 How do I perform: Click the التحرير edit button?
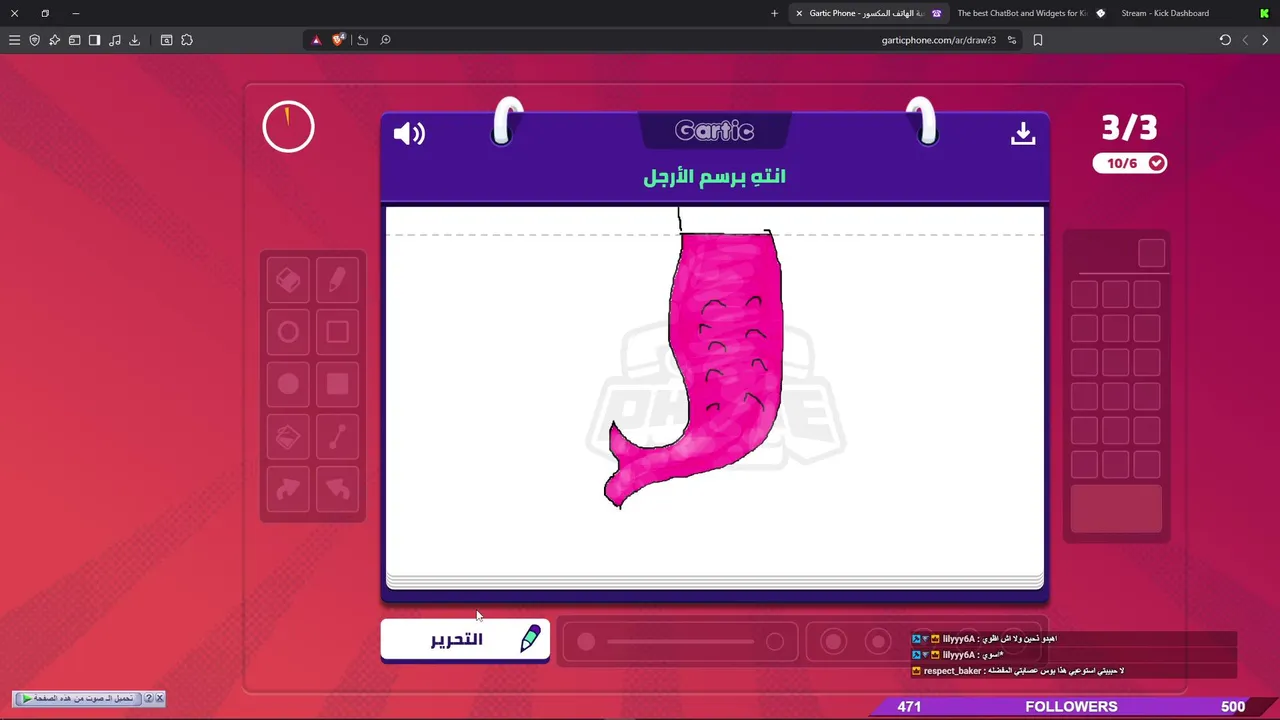pyautogui.click(x=465, y=640)
